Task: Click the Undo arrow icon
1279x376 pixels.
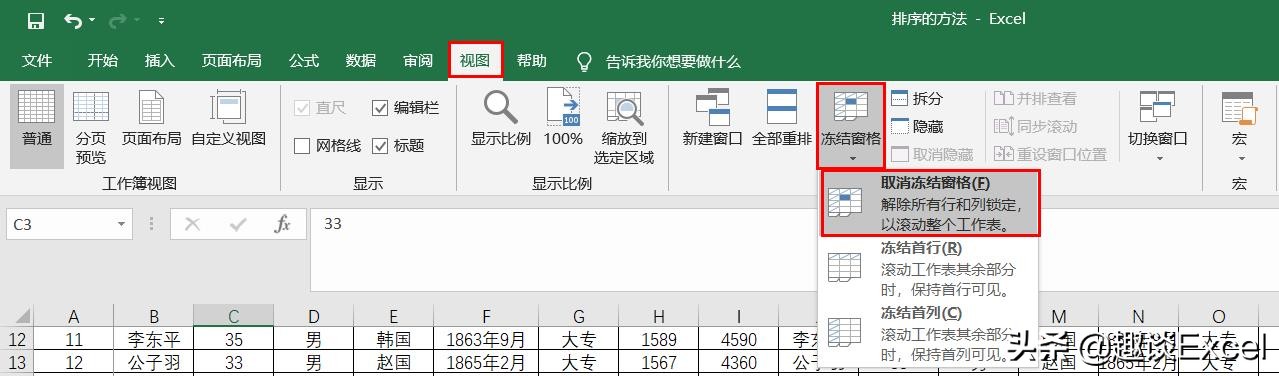Action: [73, 20]
